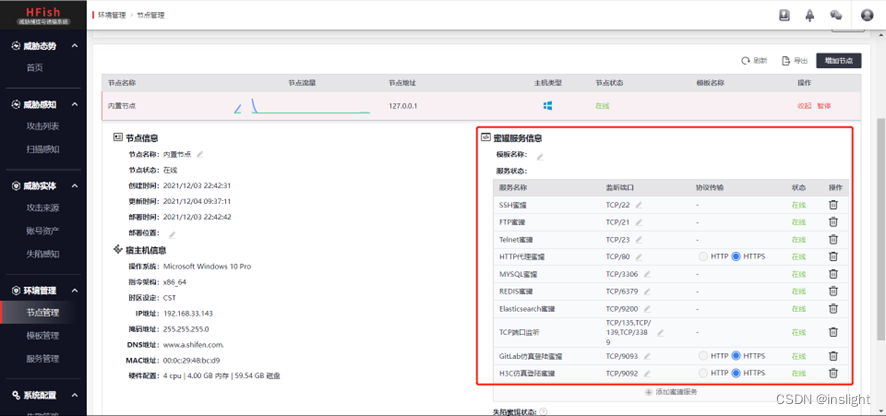Open the WeChat icon in header
886x416 pixels.
tap(836, 15)
